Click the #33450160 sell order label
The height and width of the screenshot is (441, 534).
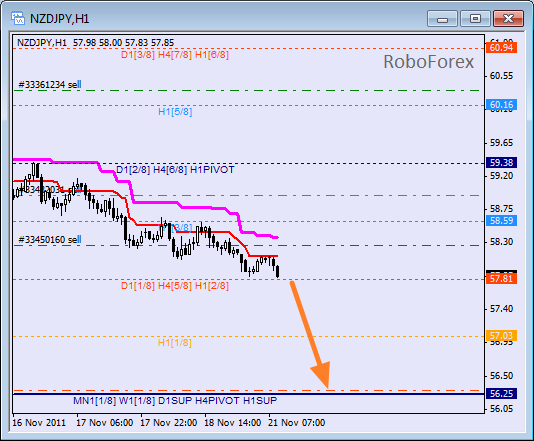tap(50, 240)
